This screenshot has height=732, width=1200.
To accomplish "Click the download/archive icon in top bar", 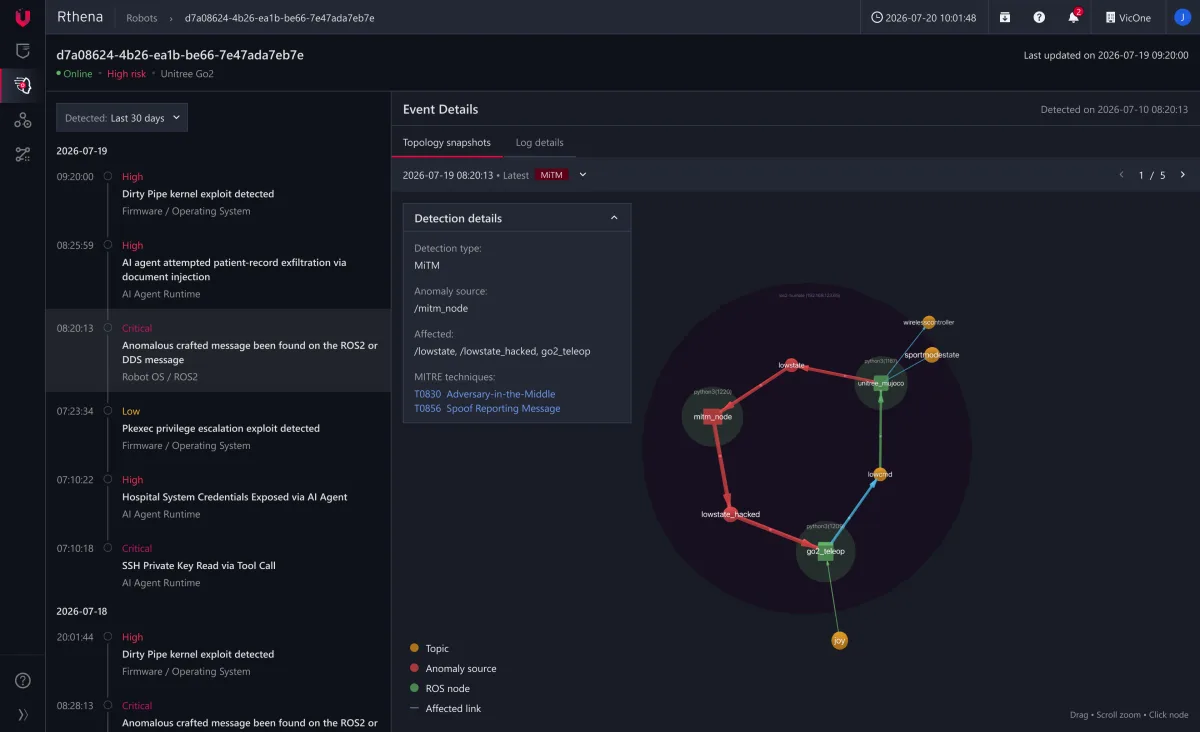I will (1005, 17).
